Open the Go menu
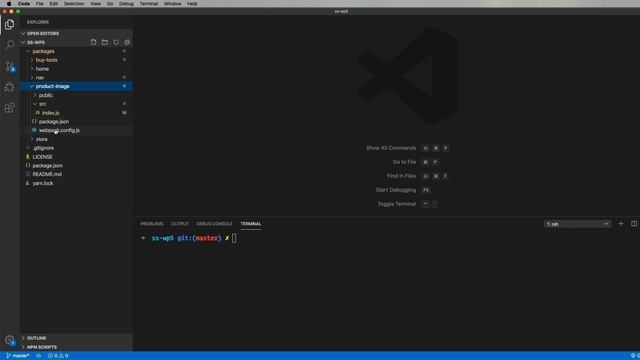The width and height of the screenshot is (640, 360). (x=110, y=4)
